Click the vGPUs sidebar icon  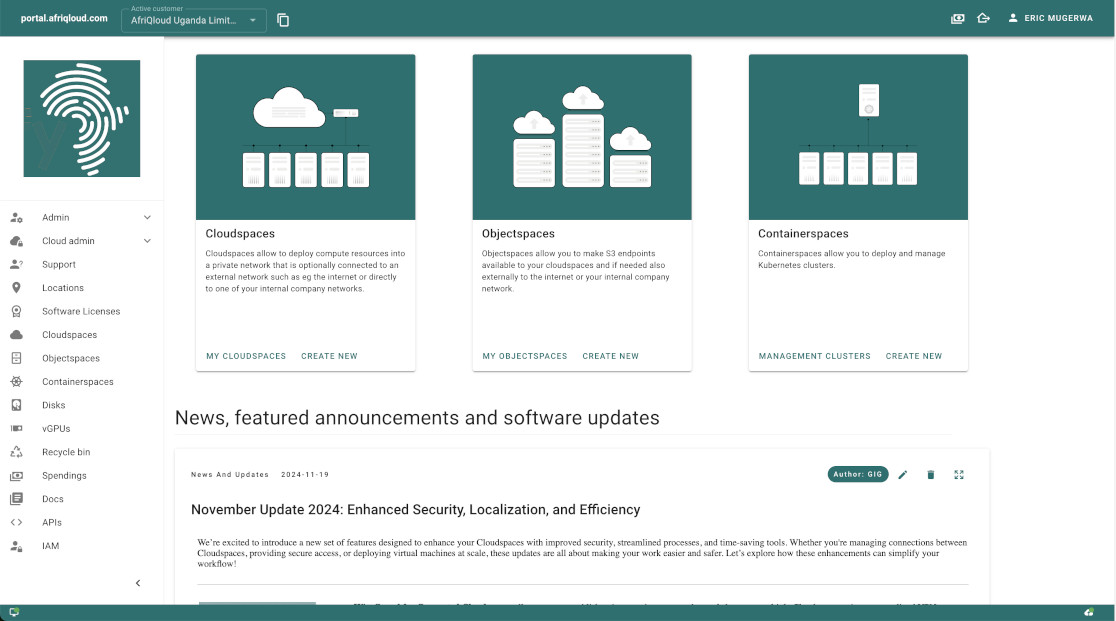pos(16,429)
